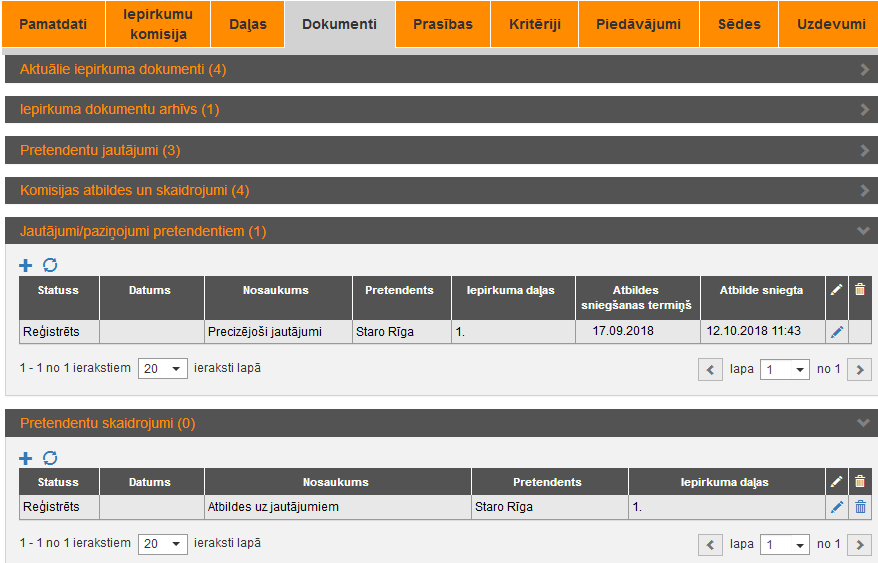Image resolution: width=878 pixels, height=563 pixels.
Task: Open page number dropdown in Pretendentu skaidrojumi
Action: [785, 545]
